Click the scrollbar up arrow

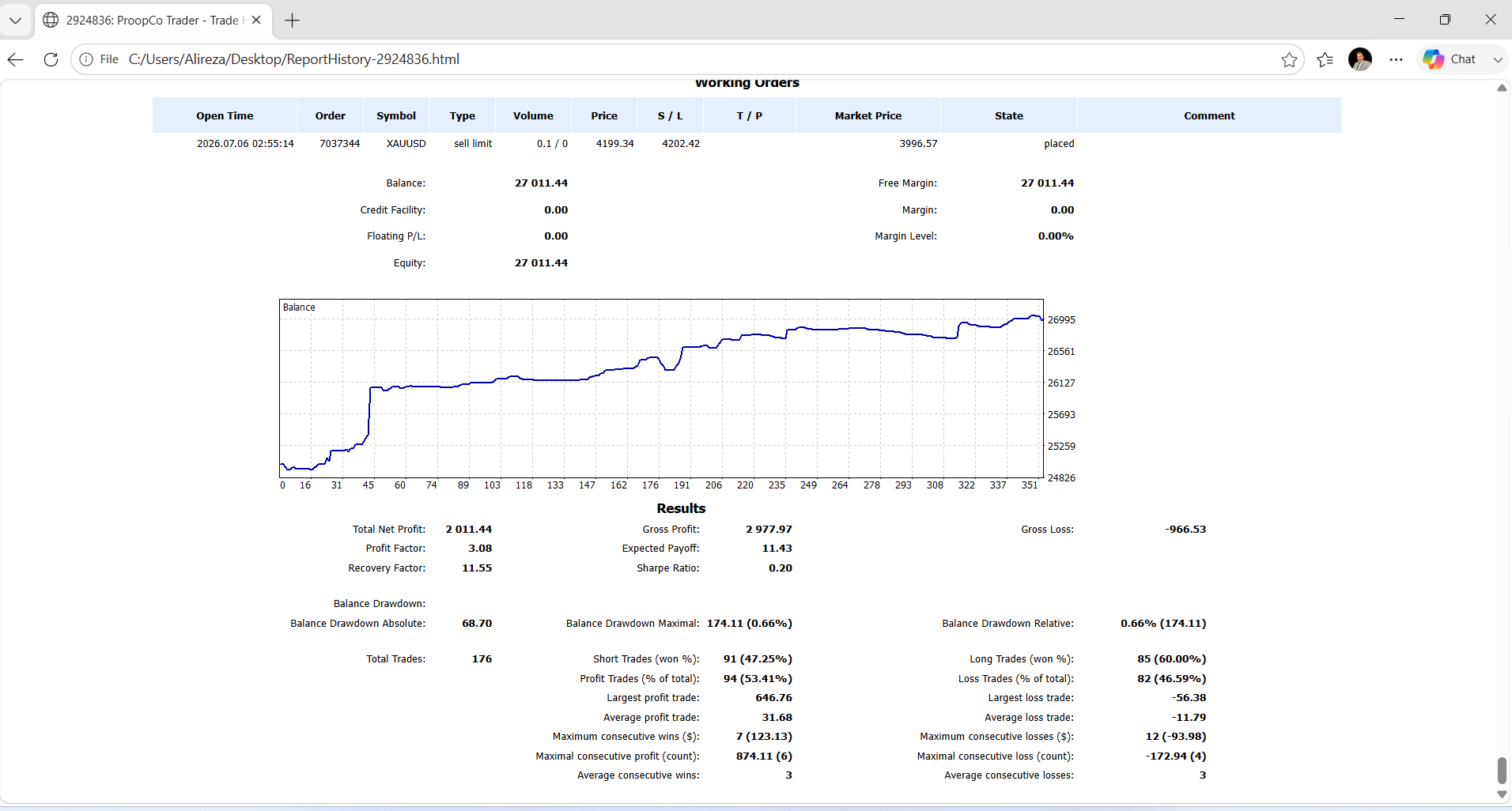click(x=1502, y=88)
